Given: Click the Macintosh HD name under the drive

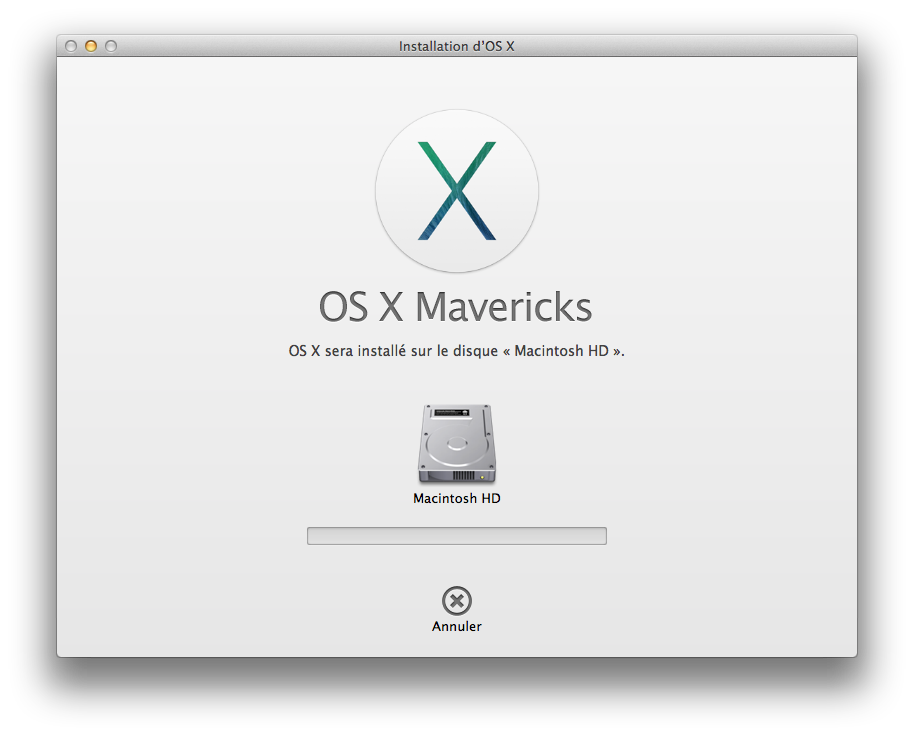Looking at the screenshot, I should (x=456, y=498).
